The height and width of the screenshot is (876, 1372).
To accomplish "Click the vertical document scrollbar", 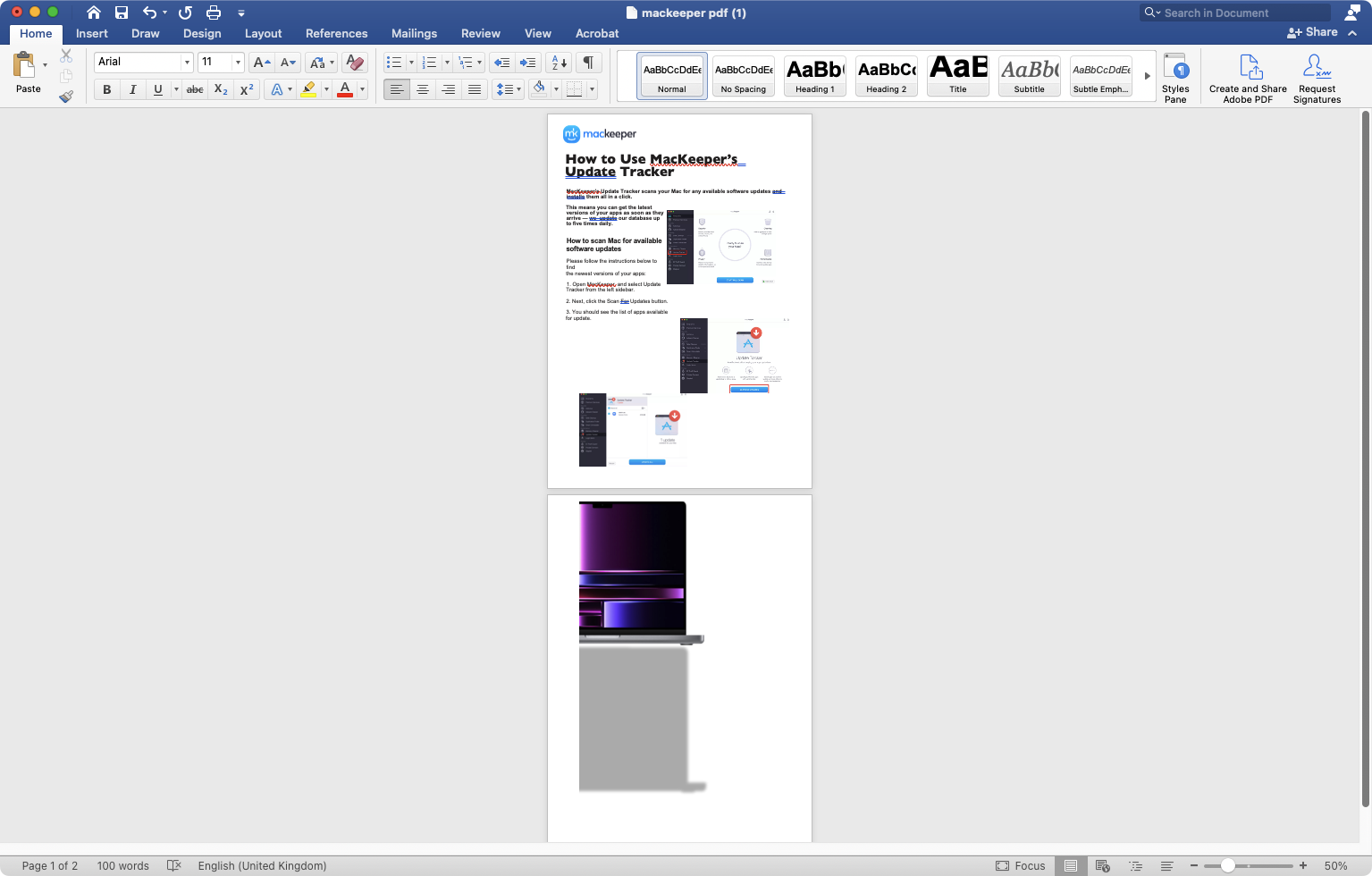I will 1365,459.
